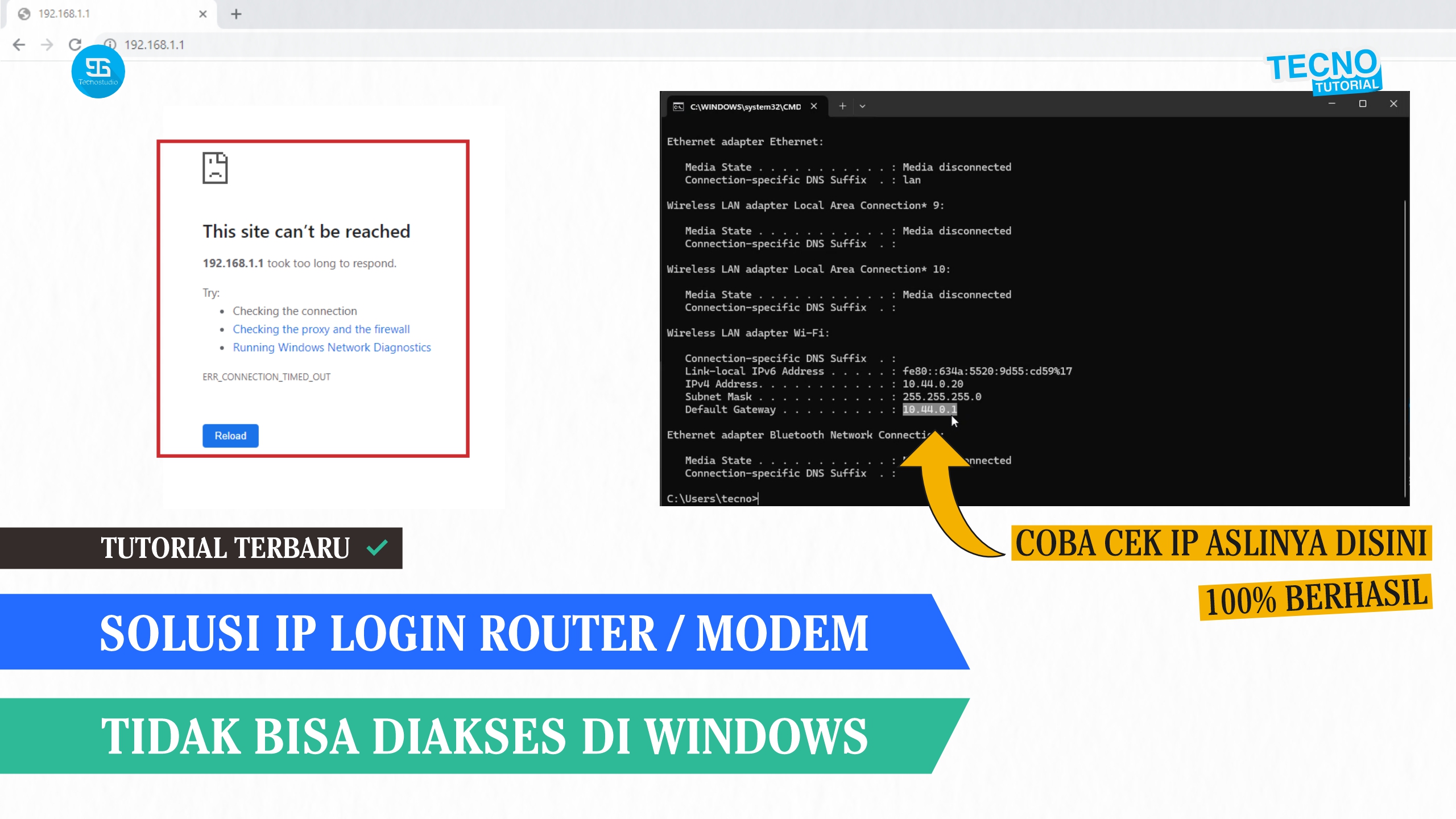Click the terminal icon in the CMD tab
Viewport: 1456px width, 819px height.
point(679,106)
